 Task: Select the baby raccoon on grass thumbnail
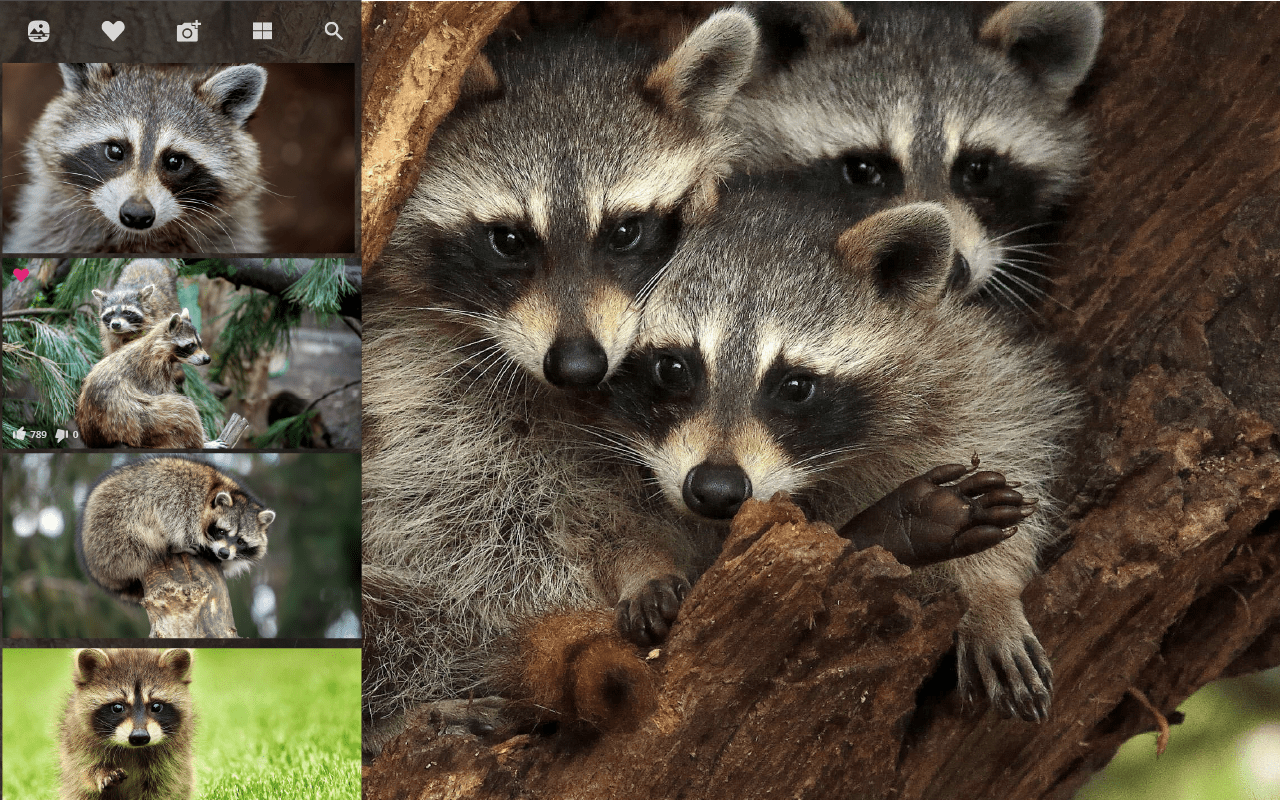[x=181, y=724]
